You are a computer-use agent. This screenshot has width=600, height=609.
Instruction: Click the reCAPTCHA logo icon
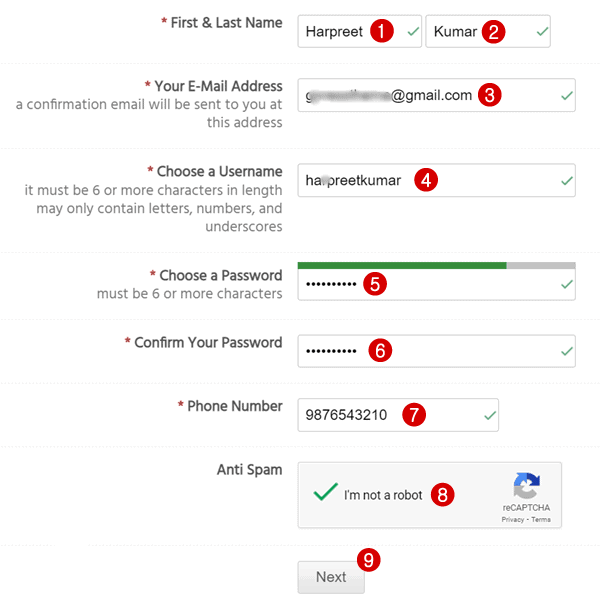526,485
